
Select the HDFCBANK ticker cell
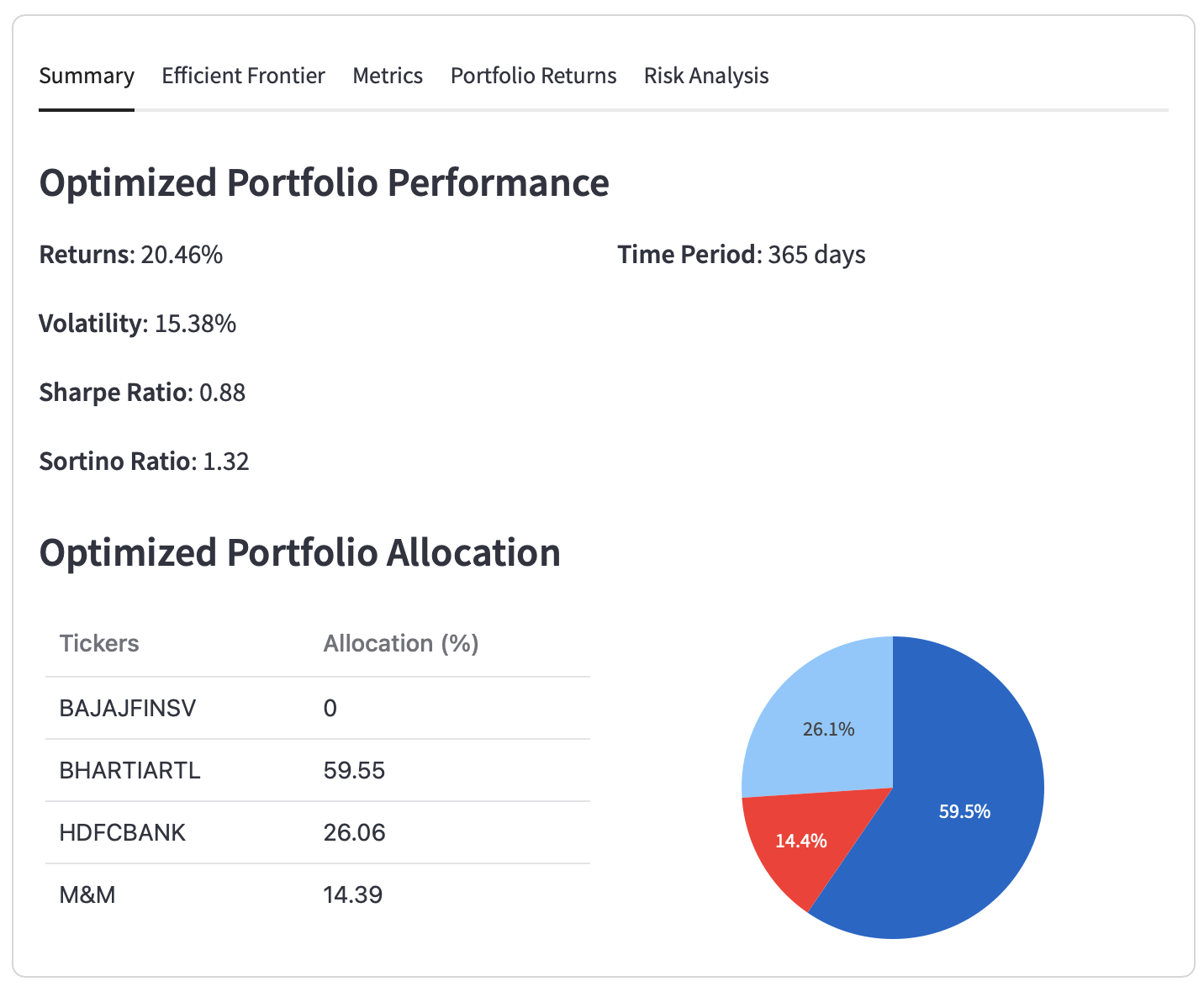coord(123,833)
